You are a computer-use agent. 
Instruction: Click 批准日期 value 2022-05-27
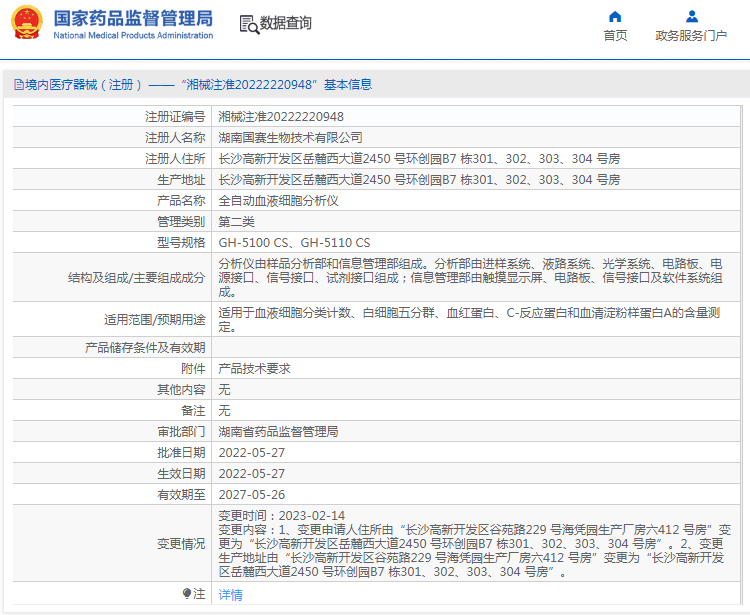[x=252, y=453]
